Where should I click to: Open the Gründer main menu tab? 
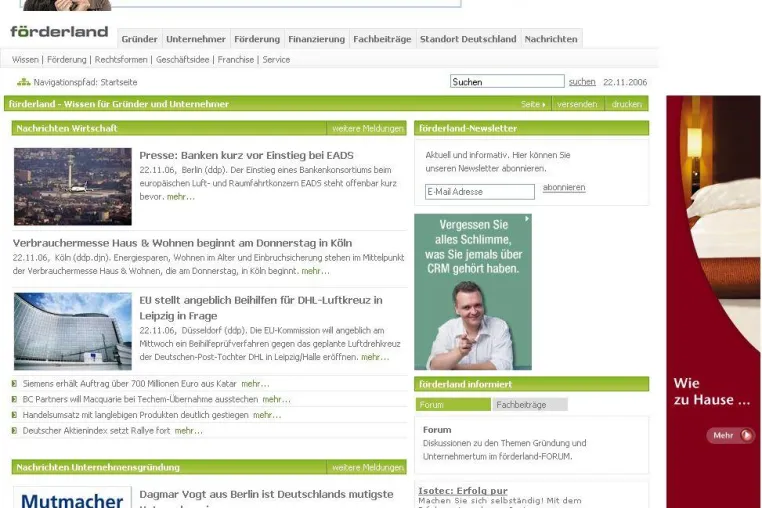139,39
